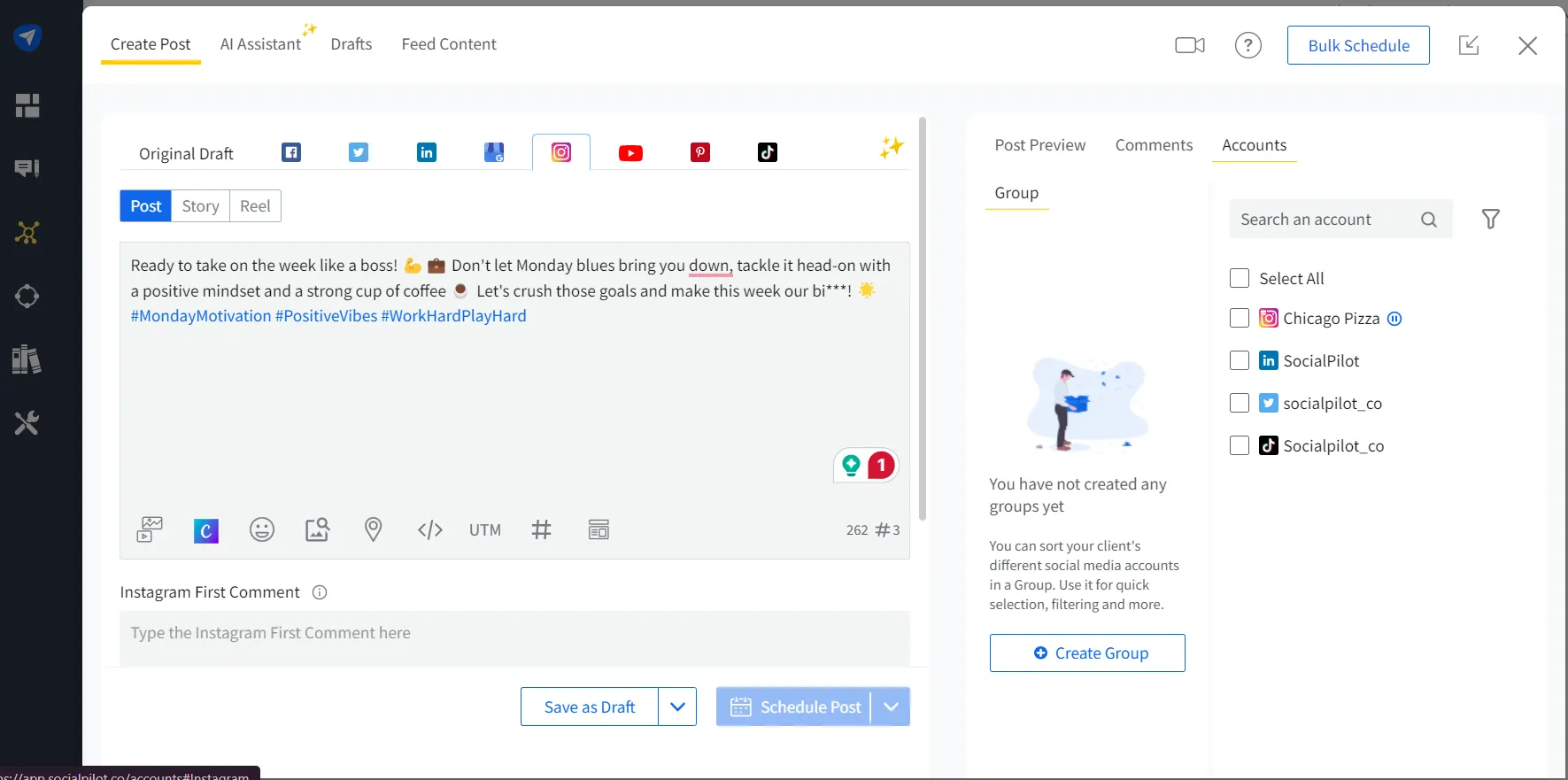Click the Instagram First Comment field

514,633
